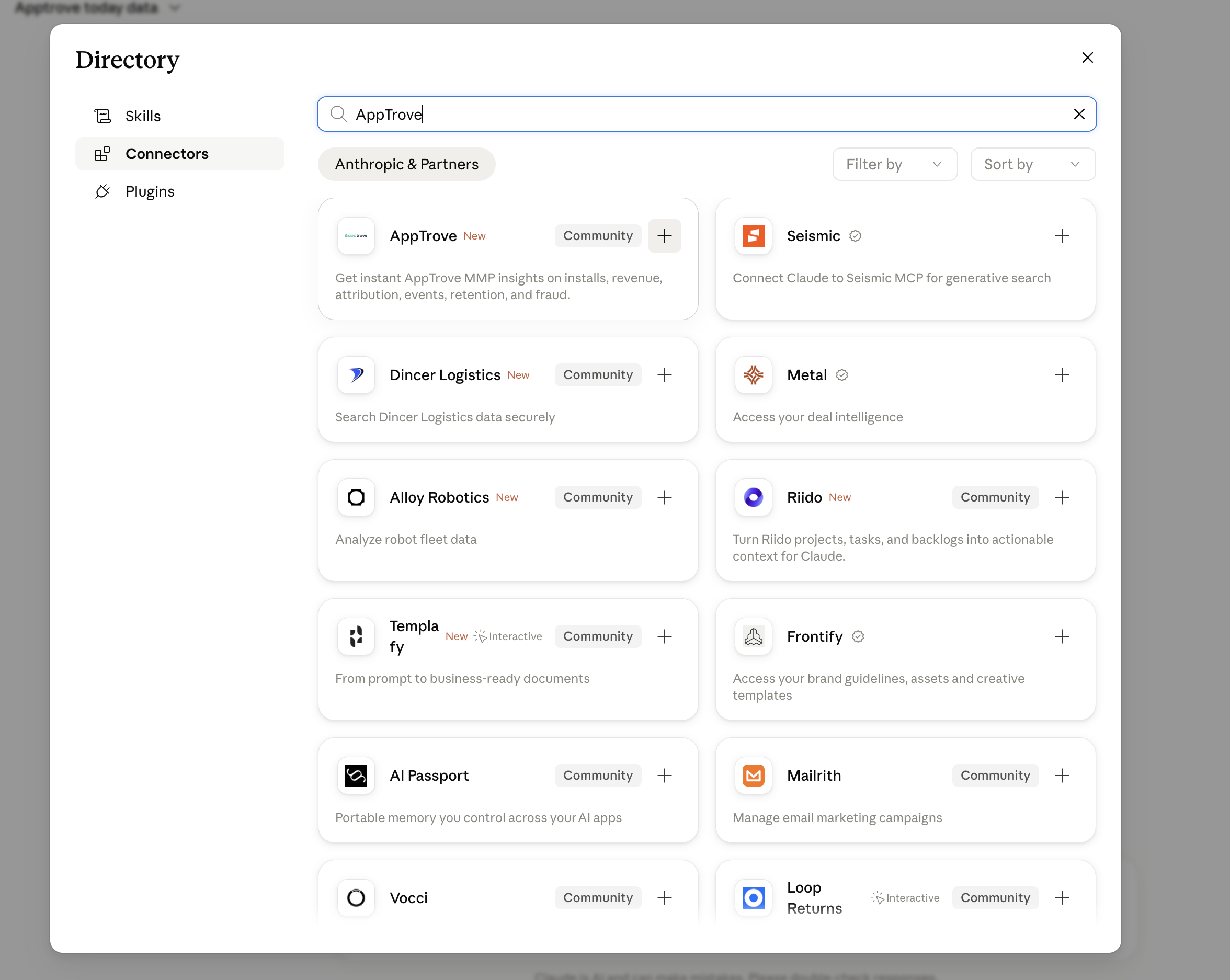Screen dimensions: 1230x980
Task: Click the Interactive label on Templafy
Action: coord(508,636)
